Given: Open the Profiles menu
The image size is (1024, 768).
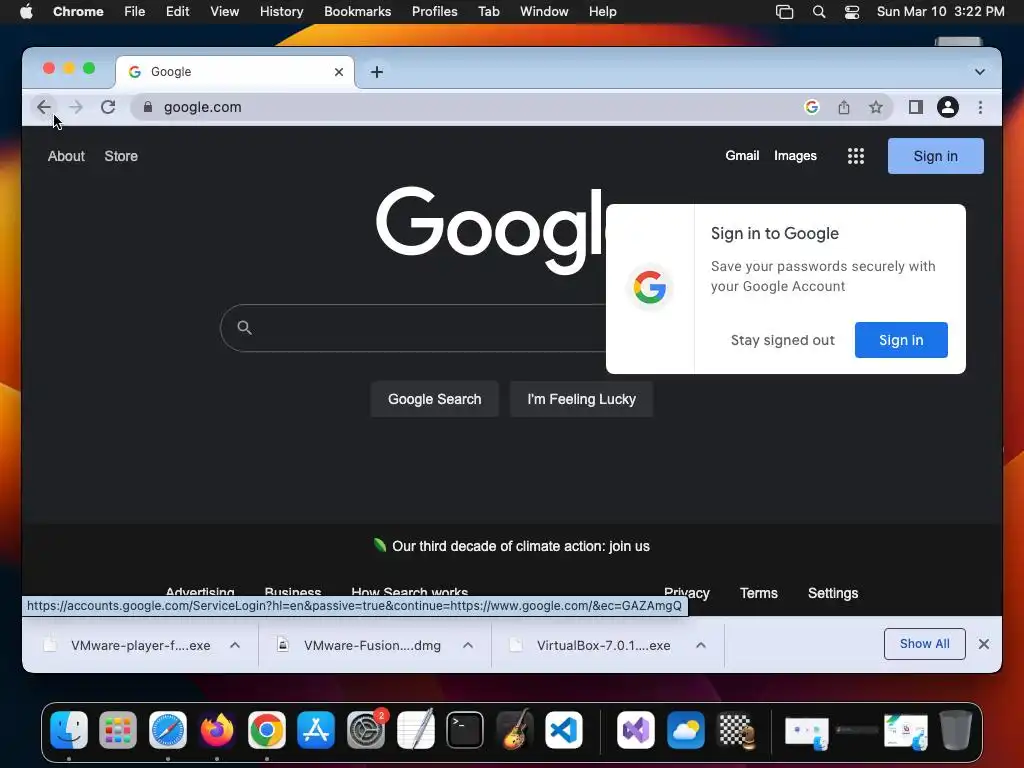Looking at the screenshot, I should click(434, 12).
